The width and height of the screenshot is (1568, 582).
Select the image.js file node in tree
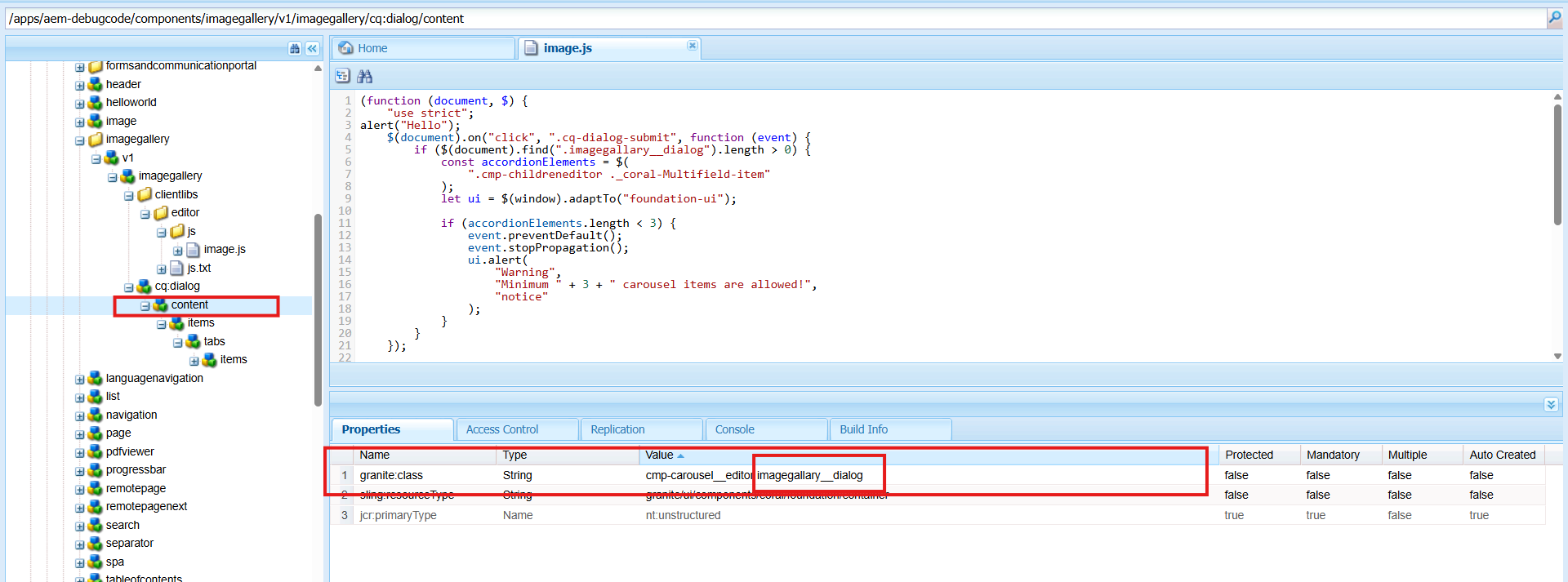tap(224, 250)
